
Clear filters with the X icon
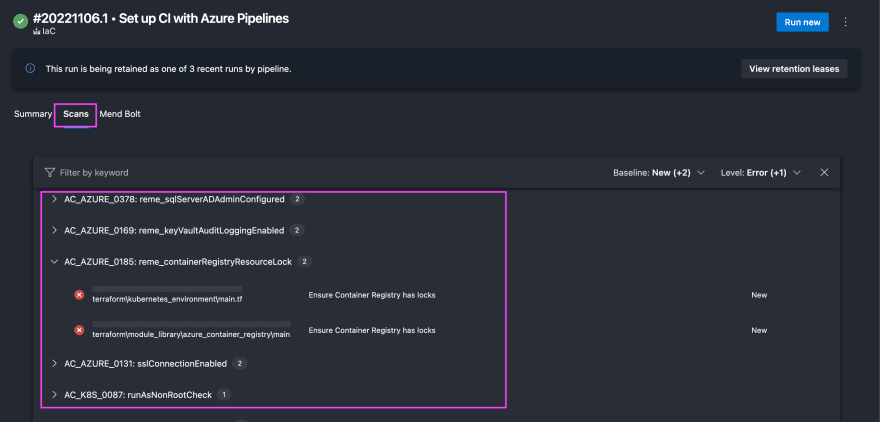tap(824, 172)
